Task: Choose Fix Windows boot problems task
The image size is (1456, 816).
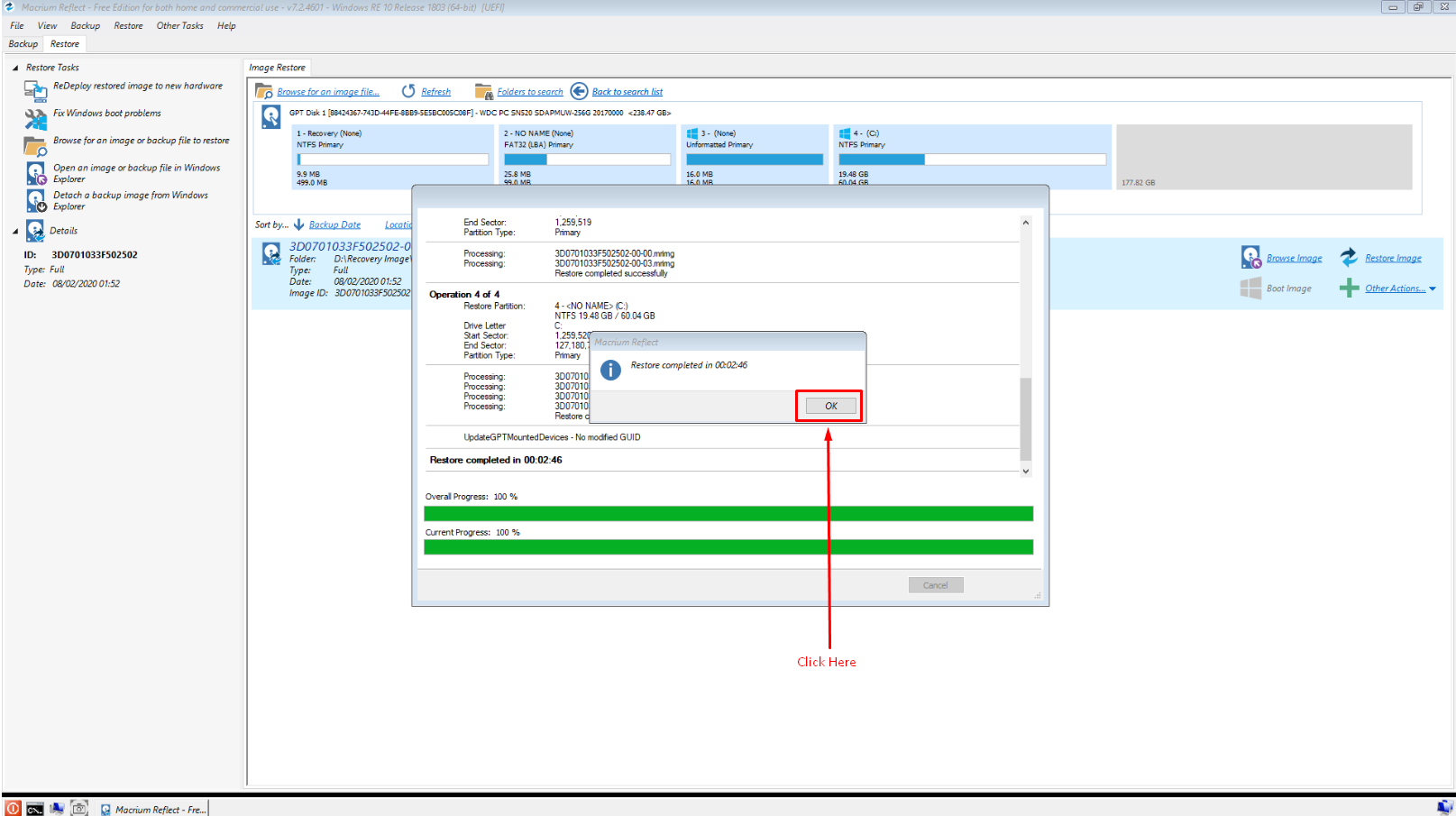Action: click(x=107, y=113)
